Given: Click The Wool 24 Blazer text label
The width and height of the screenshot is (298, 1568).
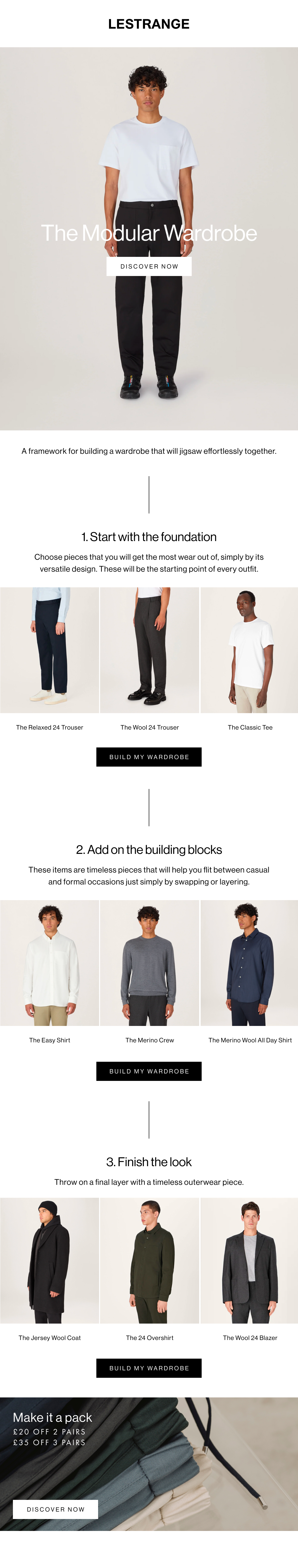Looking at the screenshot, I should click(x=250, y=1338).
